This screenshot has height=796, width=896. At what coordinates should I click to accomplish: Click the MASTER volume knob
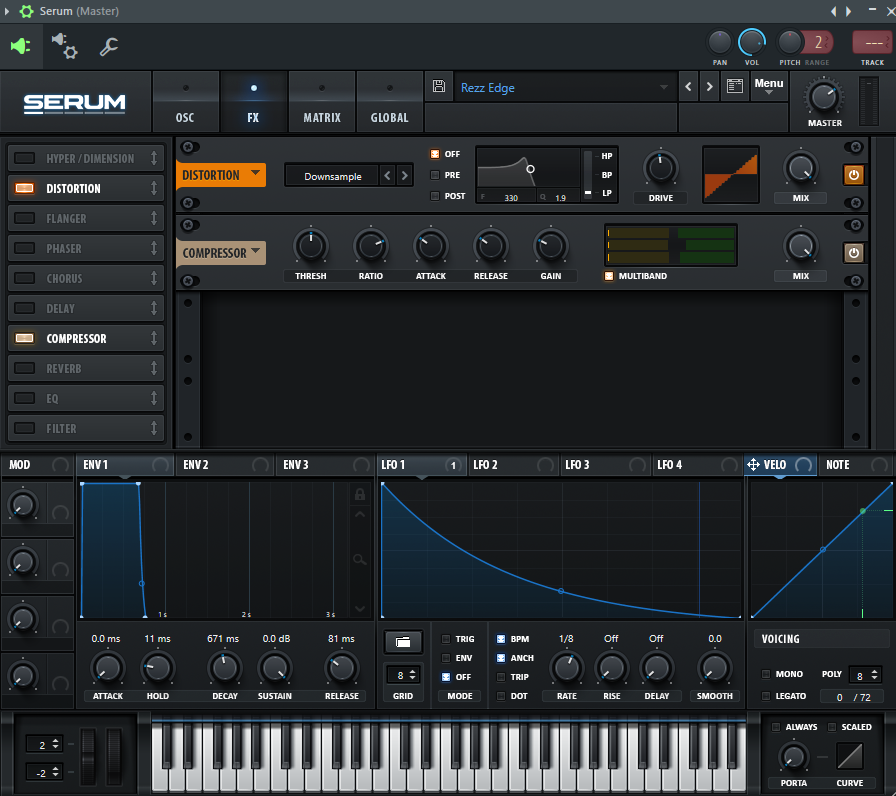(824, 97)
